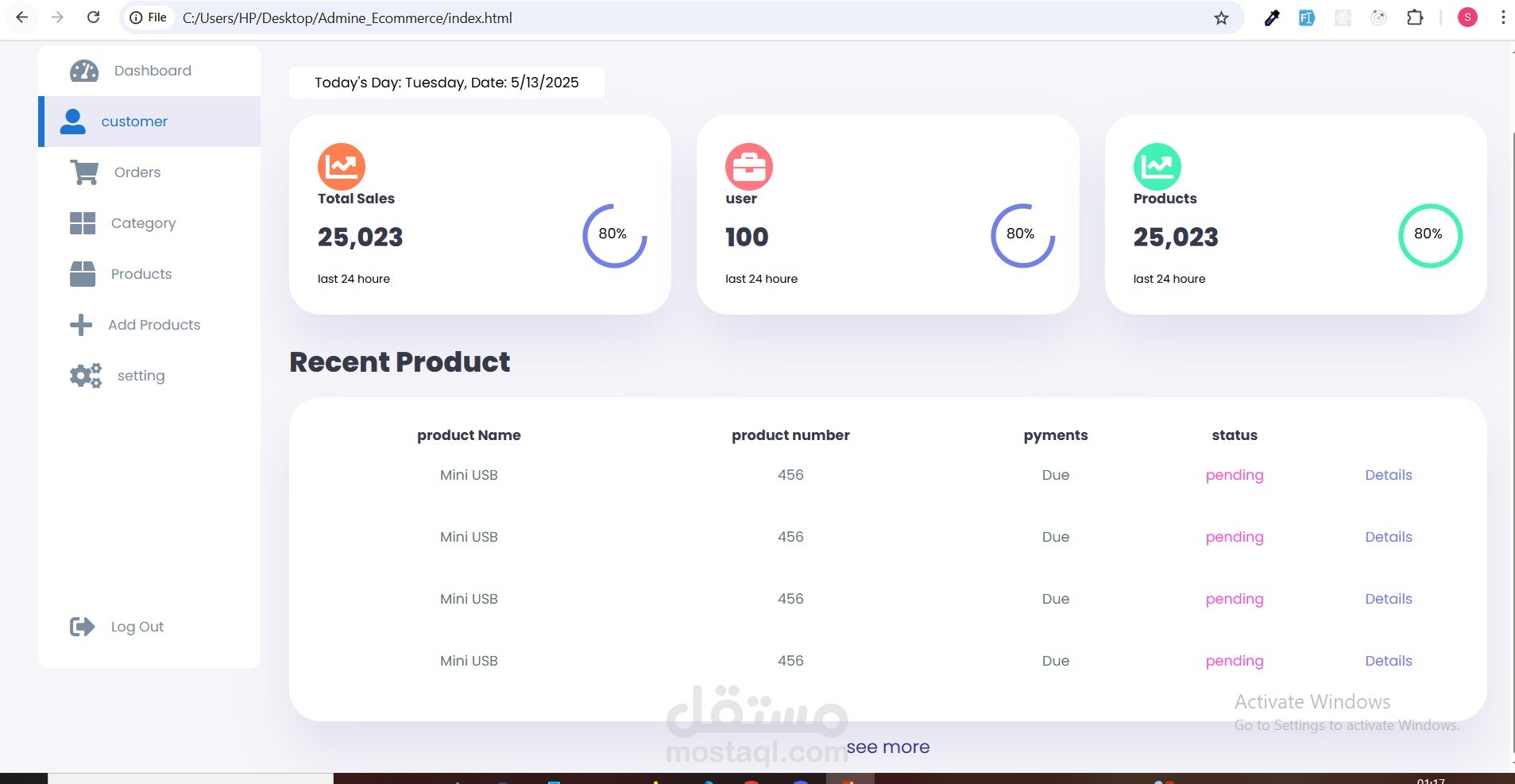The height and width of the screenshot is (784, 1515).
Task: Select the customer menu item
Action: coord(149,122)
